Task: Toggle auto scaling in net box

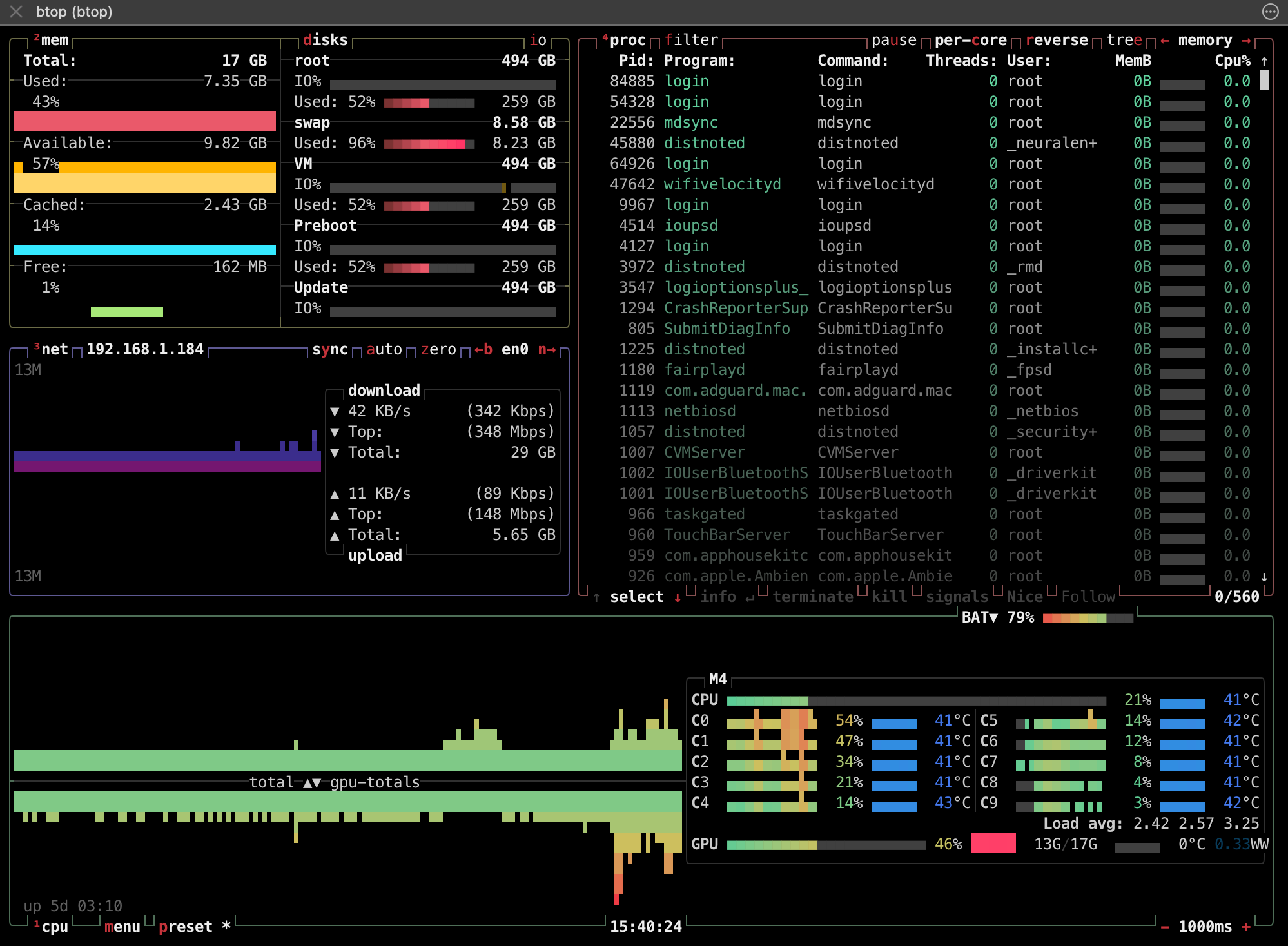Action: click(384, 349)
